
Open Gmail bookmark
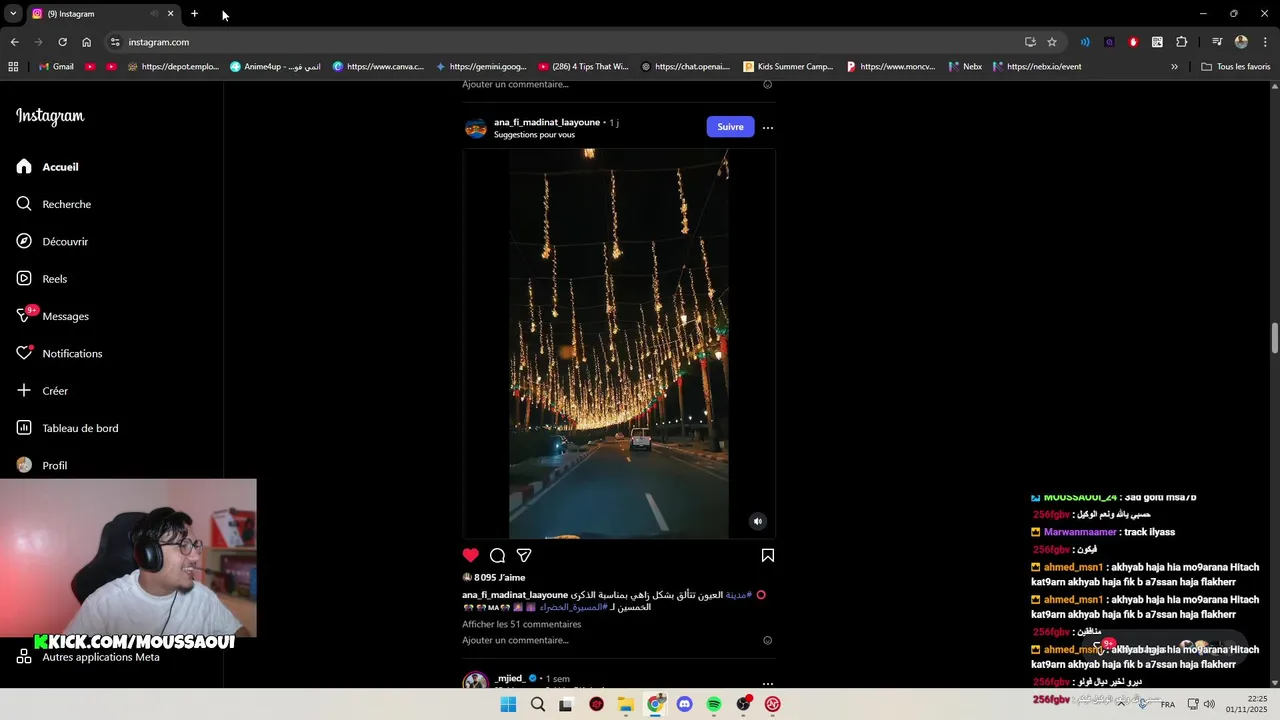click(56, 67)
